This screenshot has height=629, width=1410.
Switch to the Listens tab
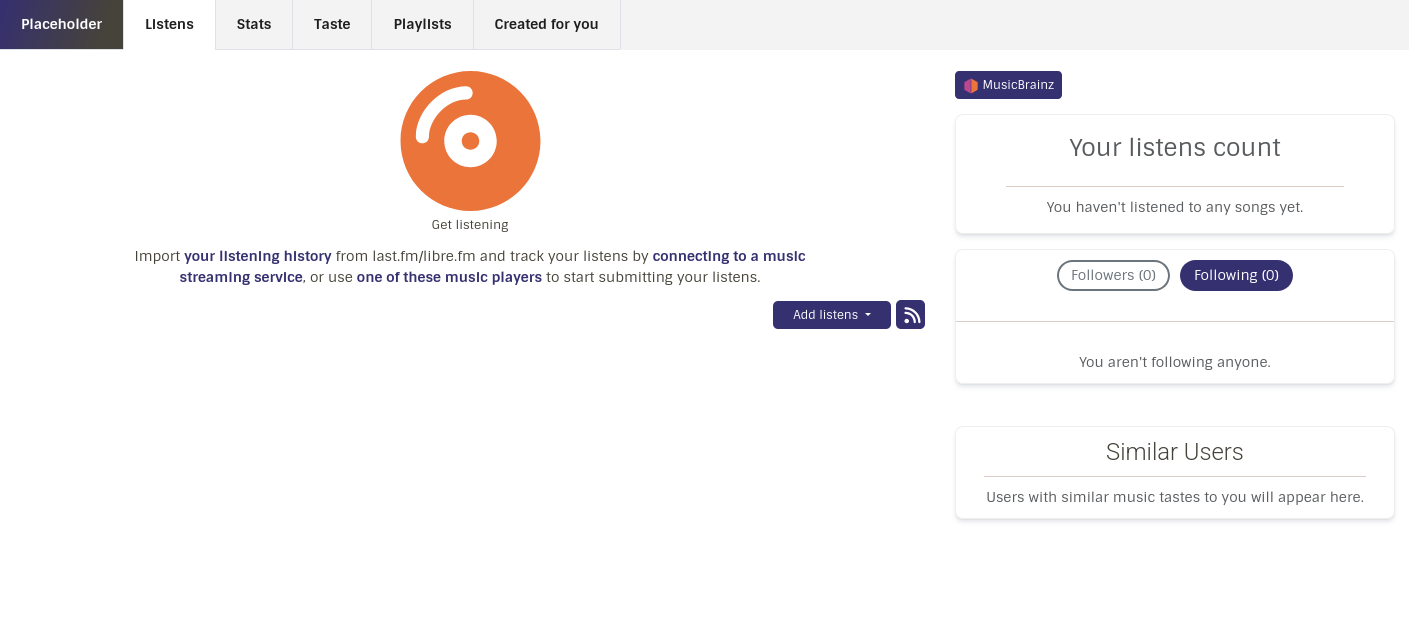click(169, 24)
